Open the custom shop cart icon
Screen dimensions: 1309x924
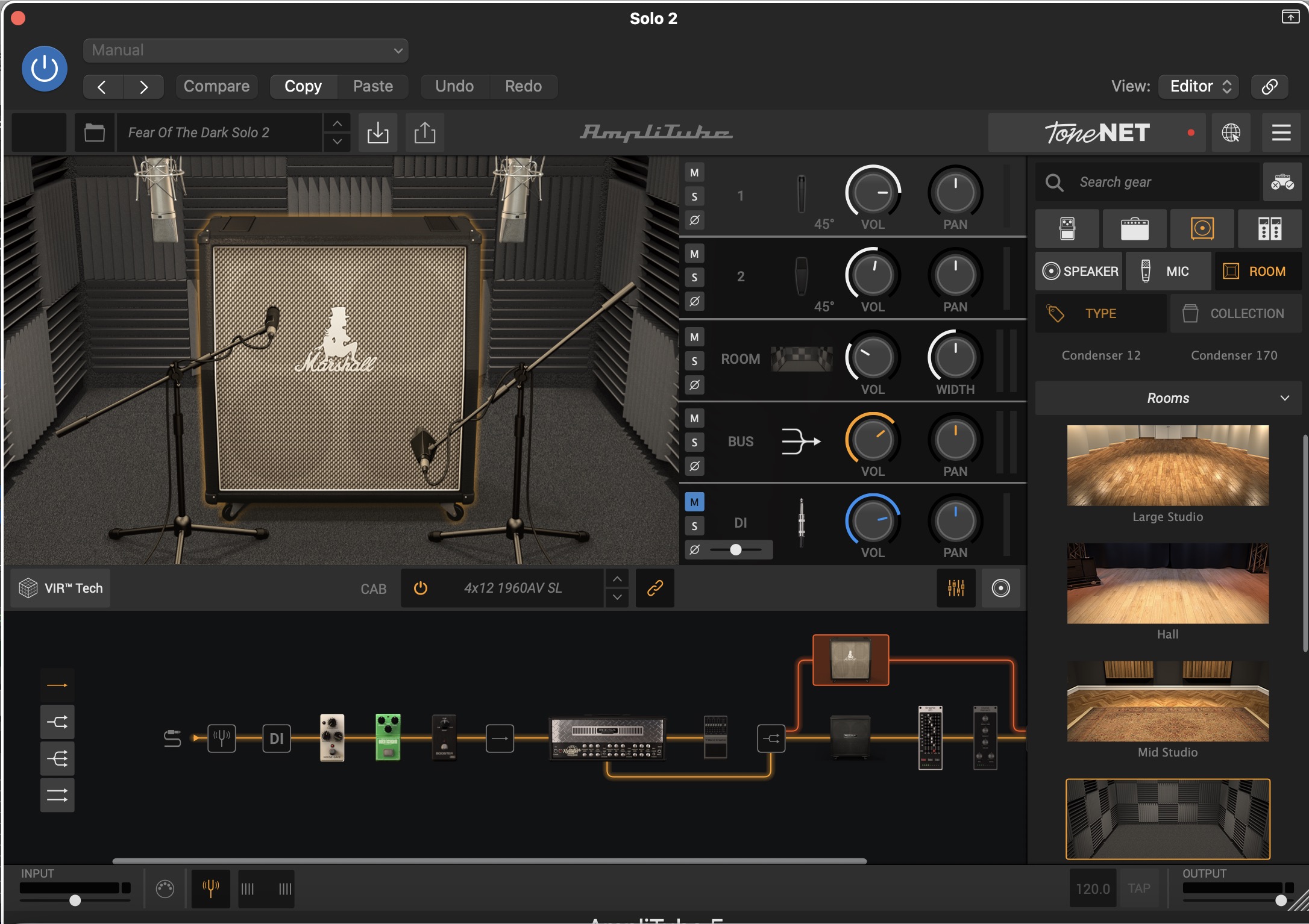[1282, 182]
